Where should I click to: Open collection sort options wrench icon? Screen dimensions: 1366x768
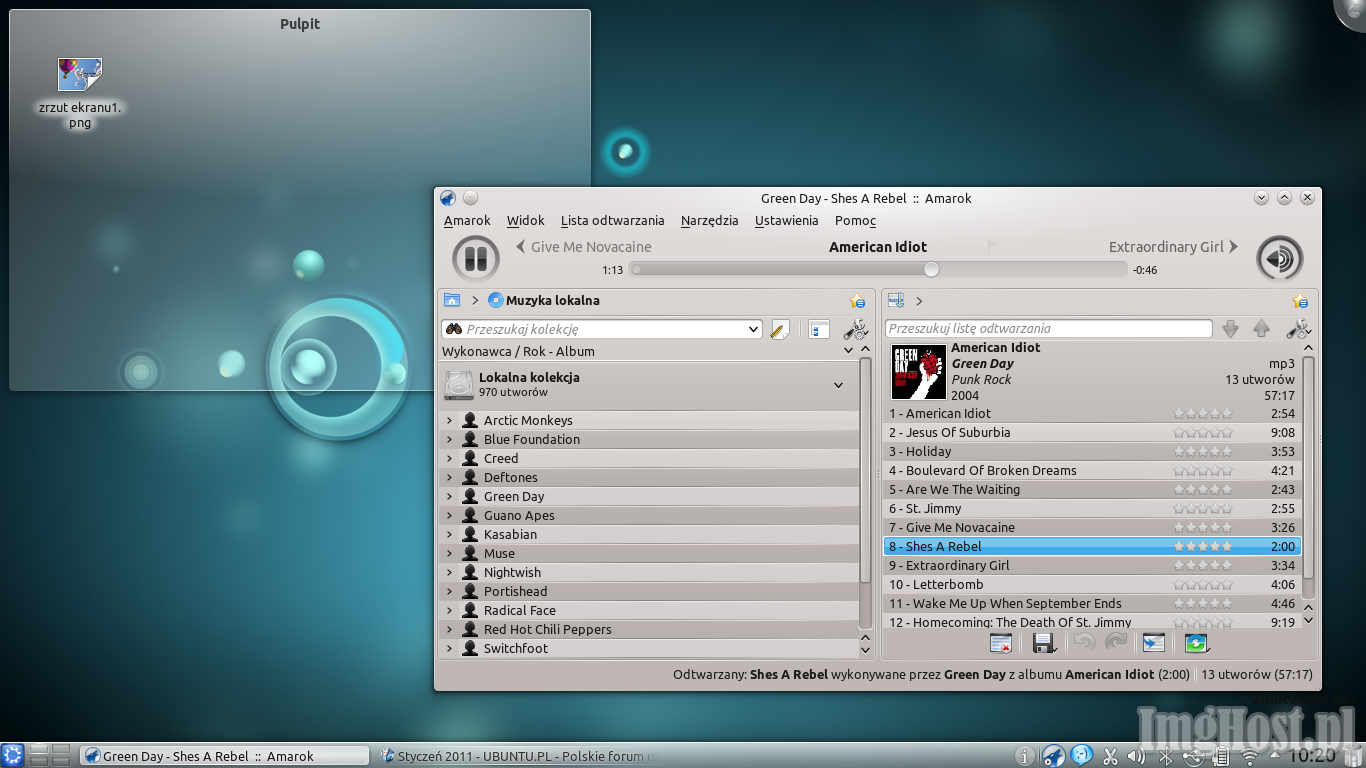[x=855, y=329]
